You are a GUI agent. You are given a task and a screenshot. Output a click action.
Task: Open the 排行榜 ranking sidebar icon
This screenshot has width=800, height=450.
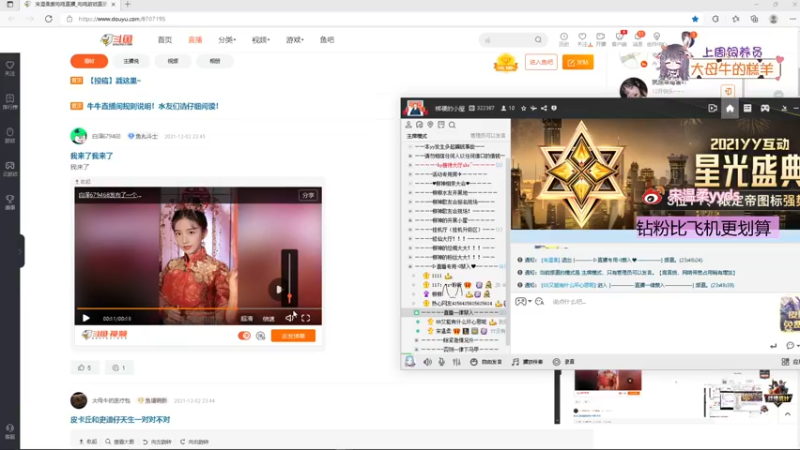[x=10, y=101]
